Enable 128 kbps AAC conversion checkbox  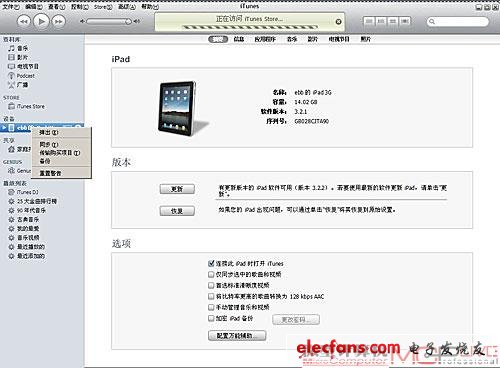tap(211, 296)
